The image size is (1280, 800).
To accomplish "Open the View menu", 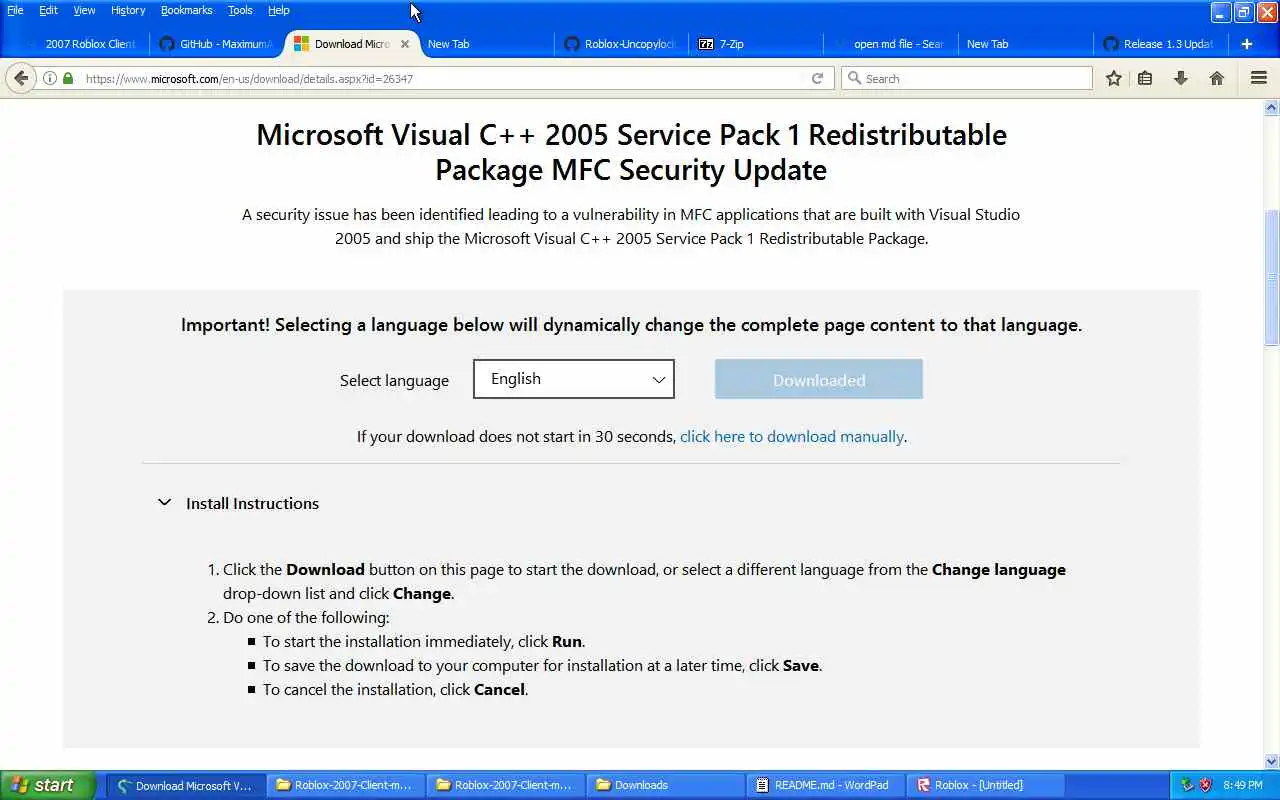I will point(84,10).
